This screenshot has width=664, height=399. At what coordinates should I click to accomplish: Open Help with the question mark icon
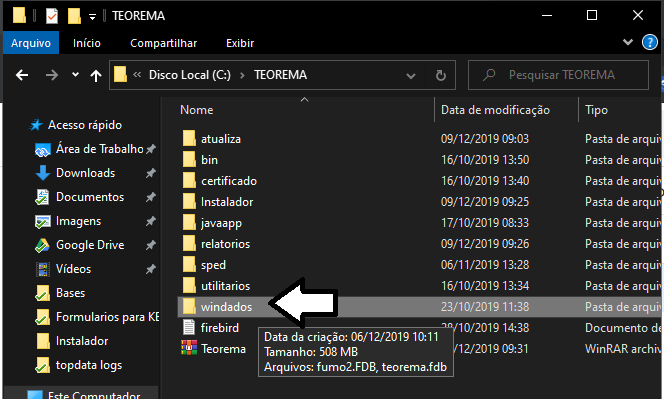pos(650,42)
